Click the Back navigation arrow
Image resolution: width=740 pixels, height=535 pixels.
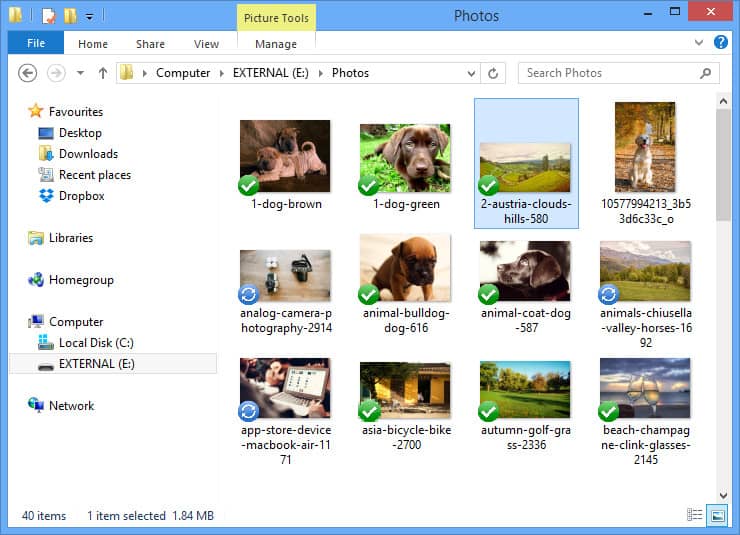pos(27,73)
